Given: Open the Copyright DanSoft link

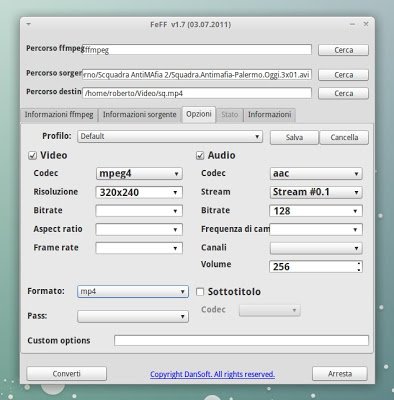Looking at the screenshot, I should [x=212, y=374].
